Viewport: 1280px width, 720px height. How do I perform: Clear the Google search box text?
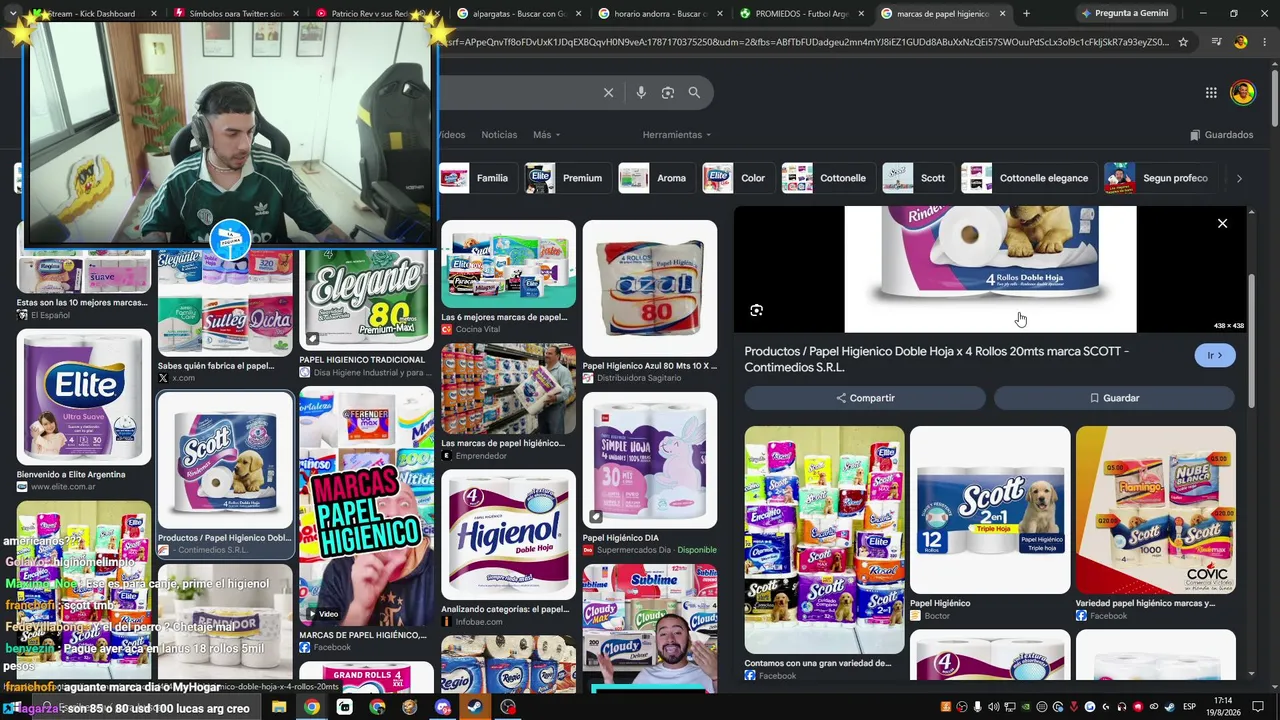pyautogui.click(x=608, y=93)
